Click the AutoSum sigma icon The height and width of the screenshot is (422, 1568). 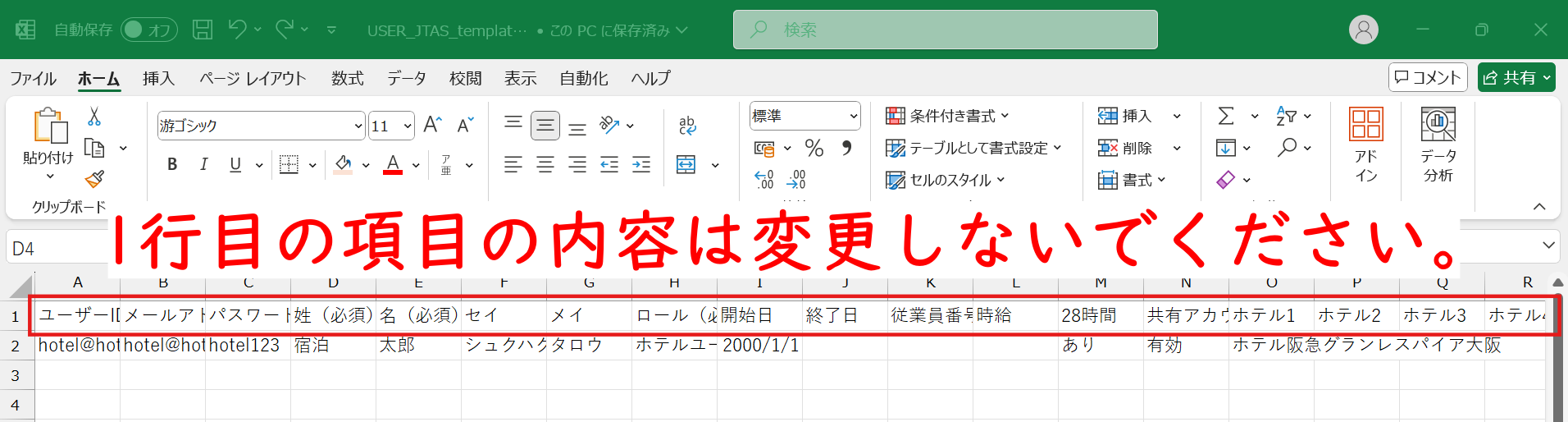(x=1226, y=116)
